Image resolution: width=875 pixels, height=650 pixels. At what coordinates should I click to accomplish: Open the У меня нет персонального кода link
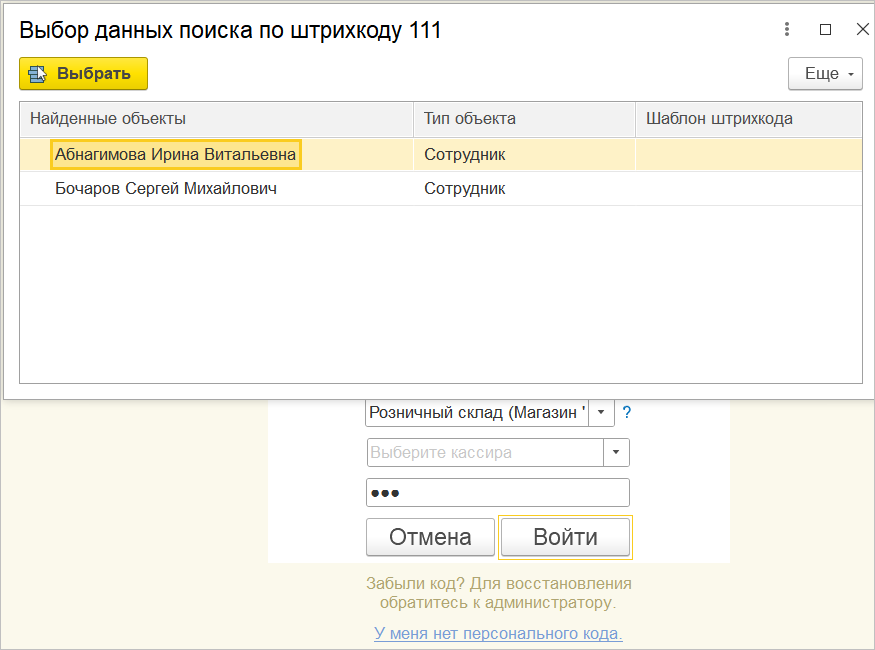[498, 633]
